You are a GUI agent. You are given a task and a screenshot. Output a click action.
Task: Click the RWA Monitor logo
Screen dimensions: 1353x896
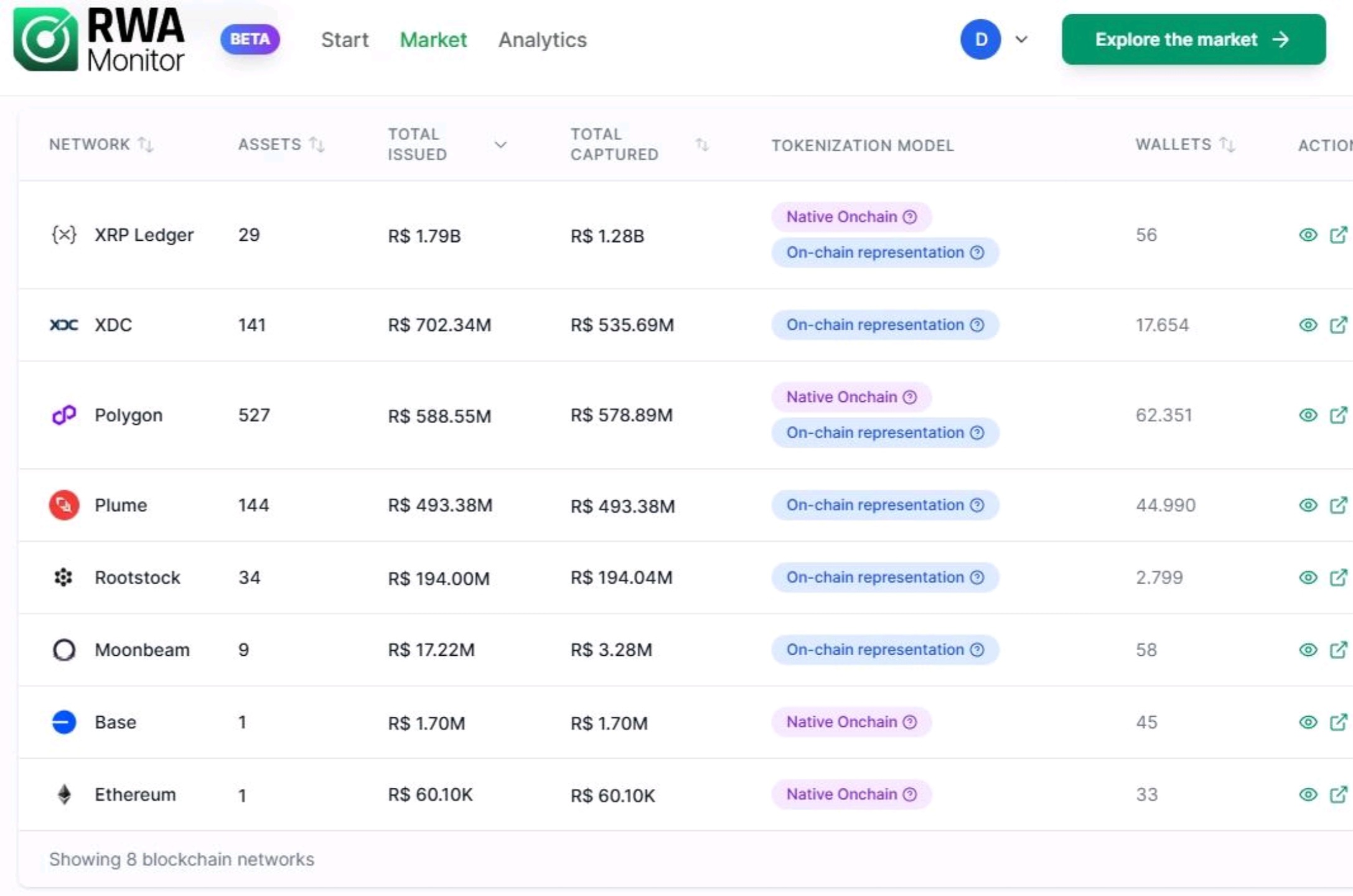[100, 40]
